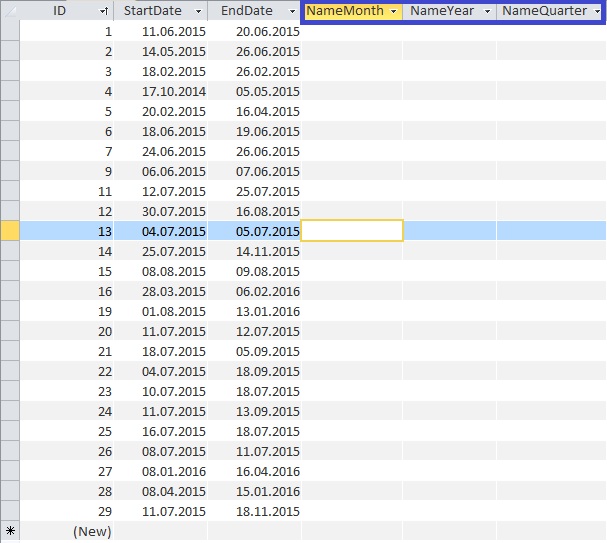Click EndDate cell 15.01.2016
Screen dimensions: 607x543
click(x=254, y=491)
